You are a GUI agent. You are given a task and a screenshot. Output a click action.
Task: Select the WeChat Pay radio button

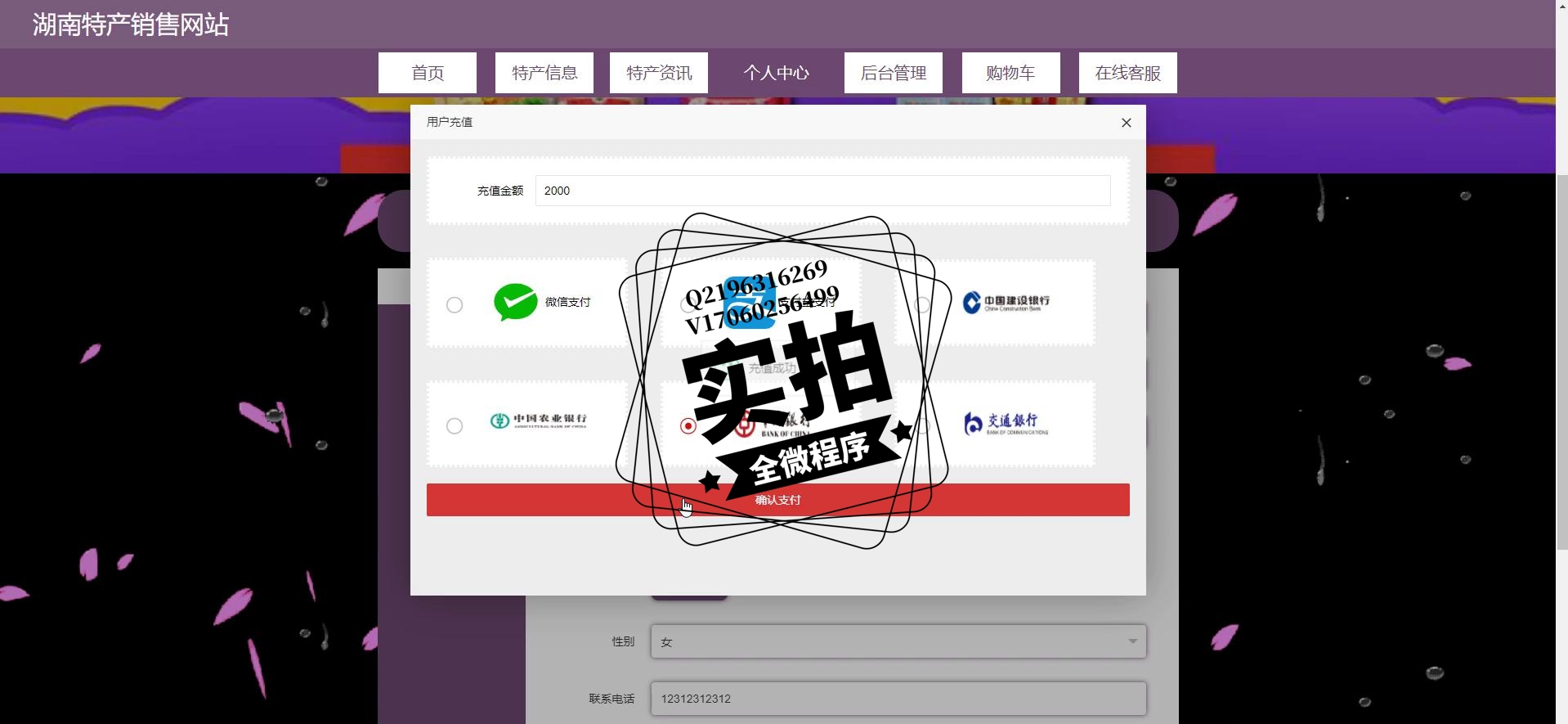[x=455, y=305]
